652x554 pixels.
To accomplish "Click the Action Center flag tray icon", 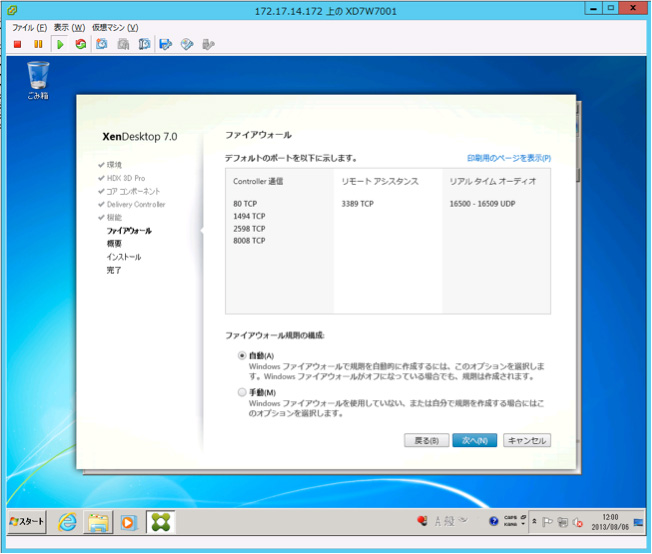I will 547,522.
